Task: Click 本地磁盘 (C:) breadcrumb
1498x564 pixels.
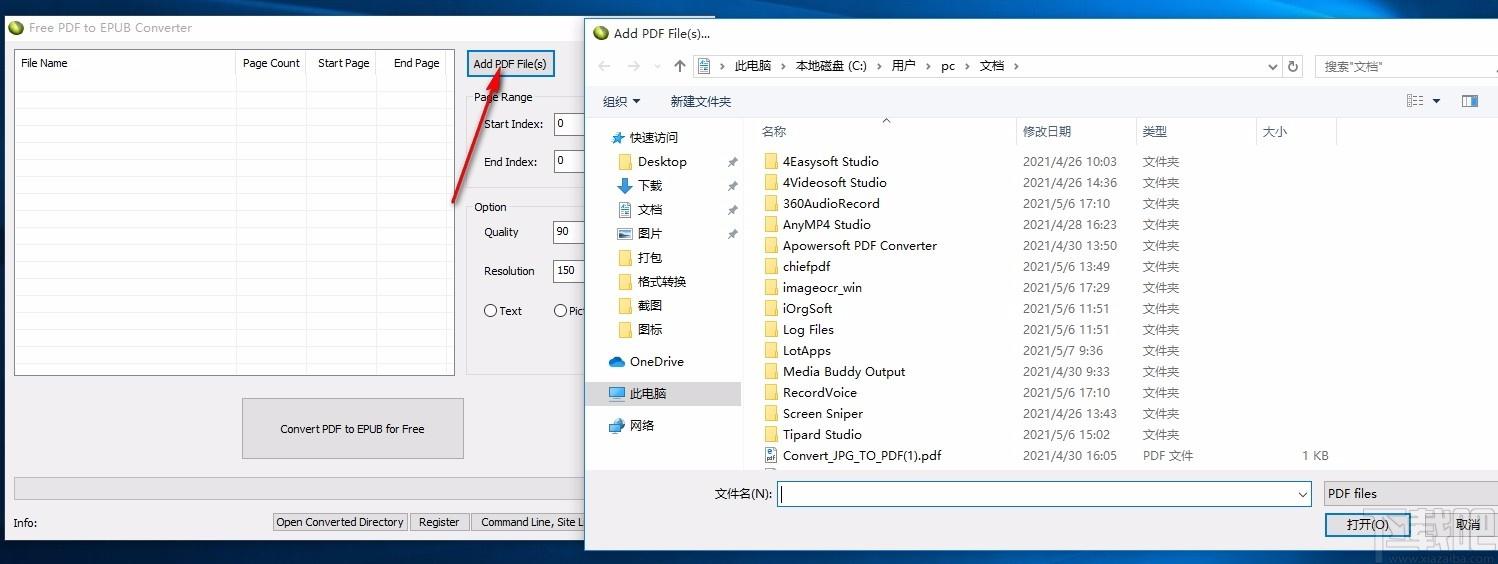Action: [x=831, y=66]
